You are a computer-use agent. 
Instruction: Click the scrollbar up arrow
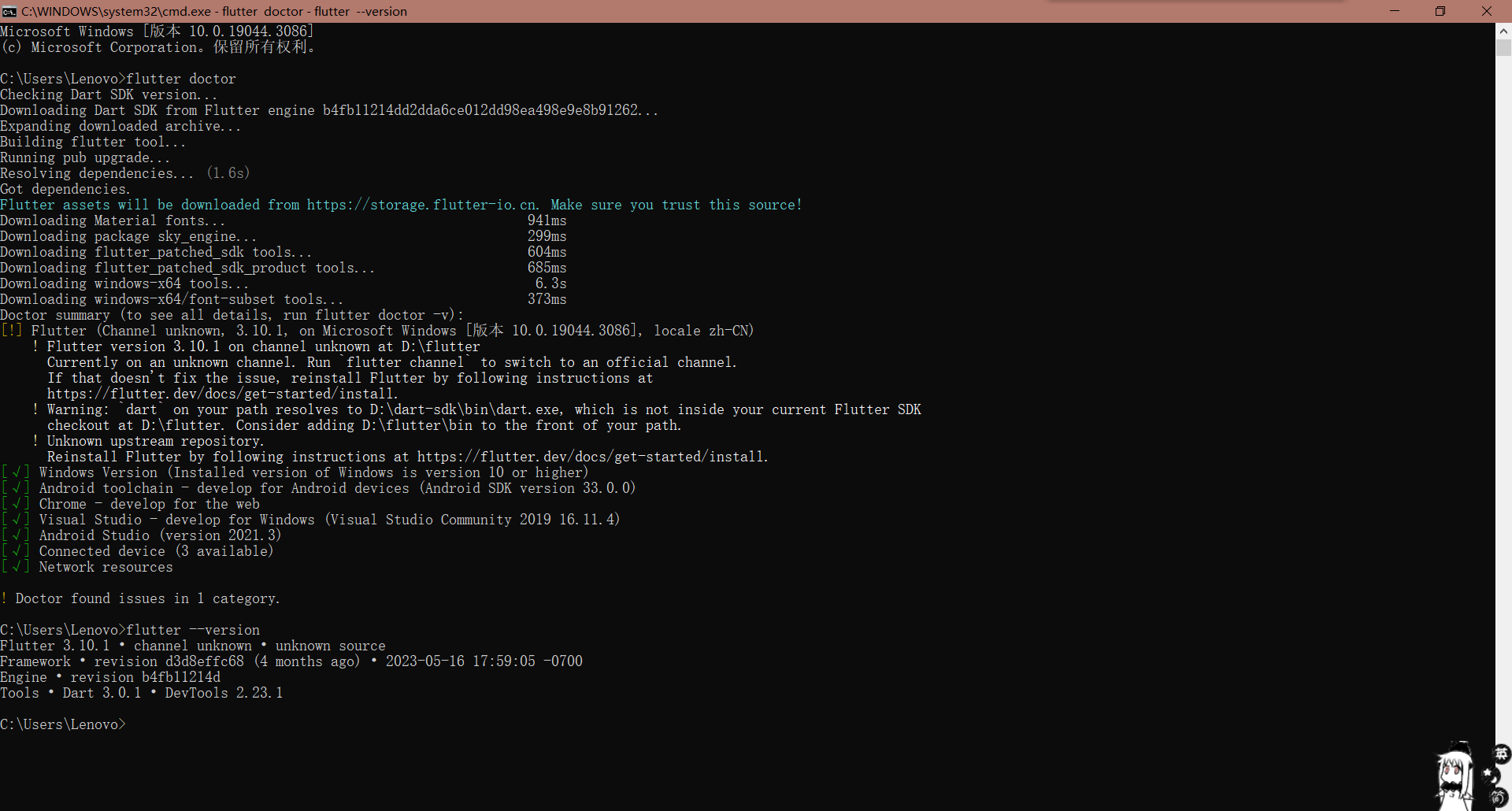pyautogui.click(x=1503, y=31)
